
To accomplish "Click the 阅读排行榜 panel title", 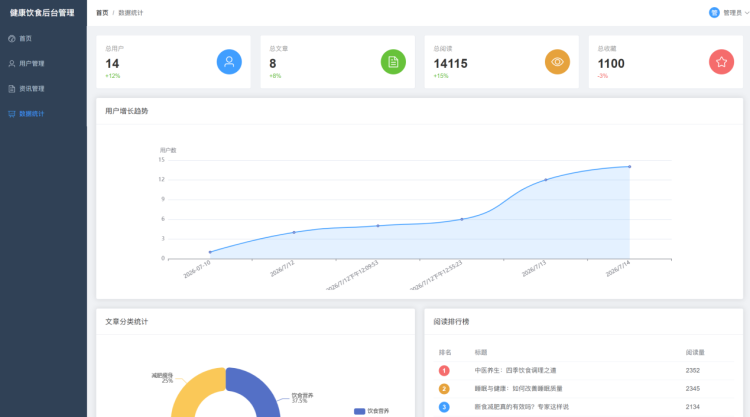I will pyautogui.click(x=451, y=322).
